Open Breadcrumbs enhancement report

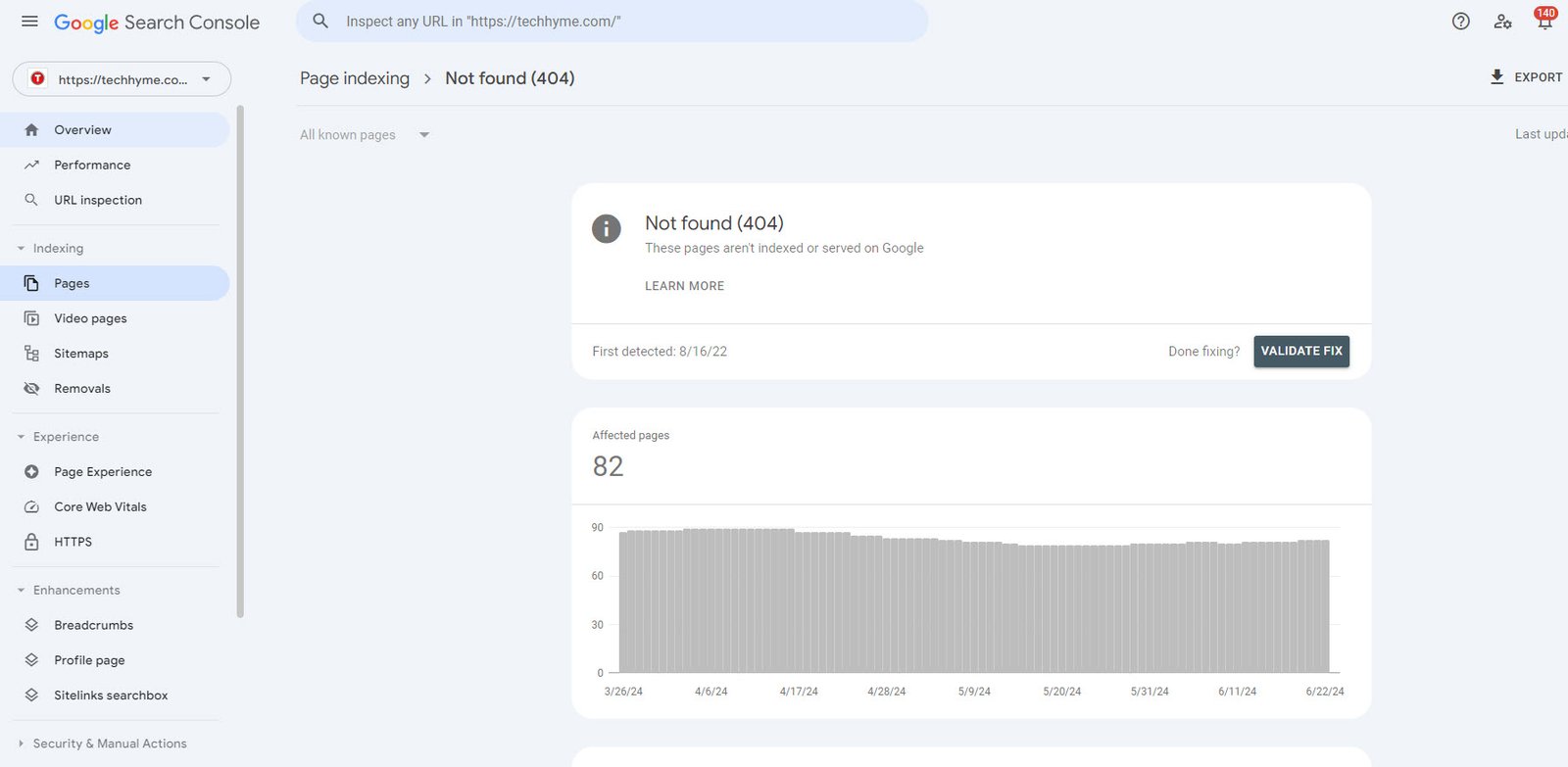[116, 625]
